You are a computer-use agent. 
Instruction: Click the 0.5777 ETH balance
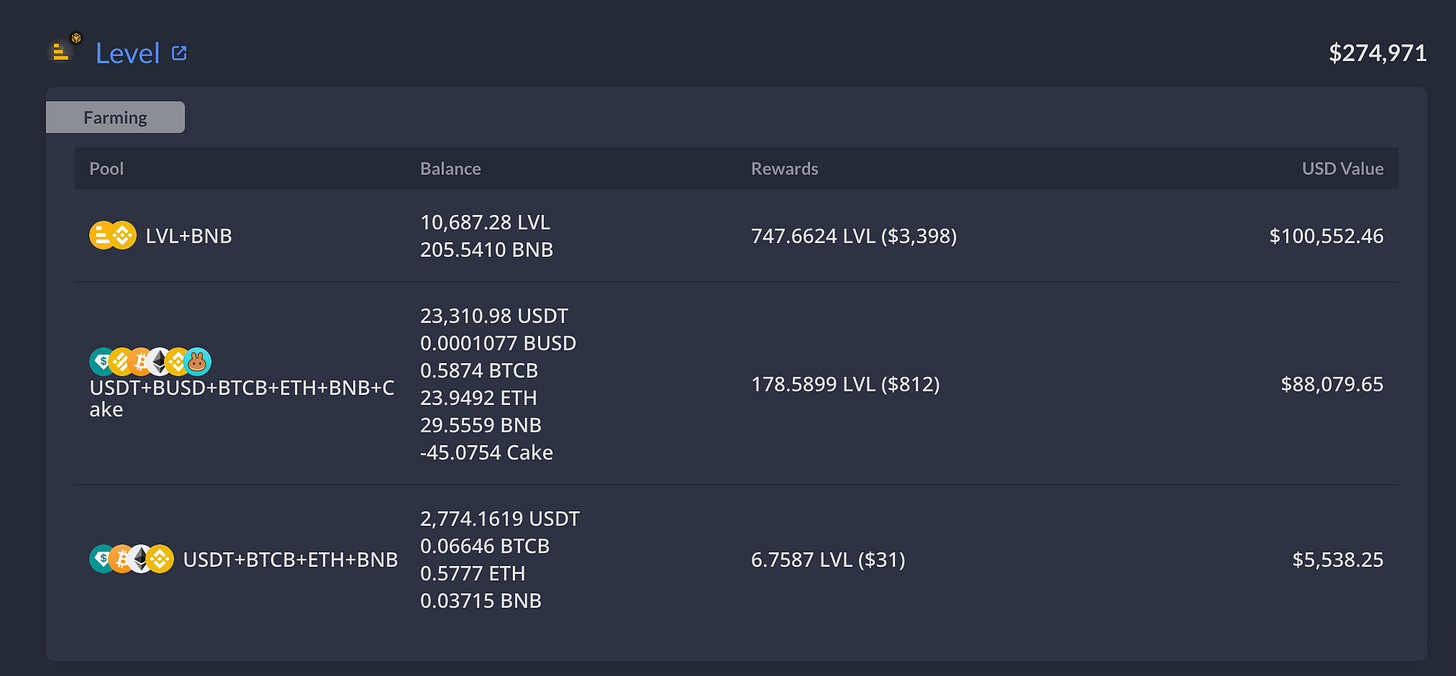(x=473, y=574)
